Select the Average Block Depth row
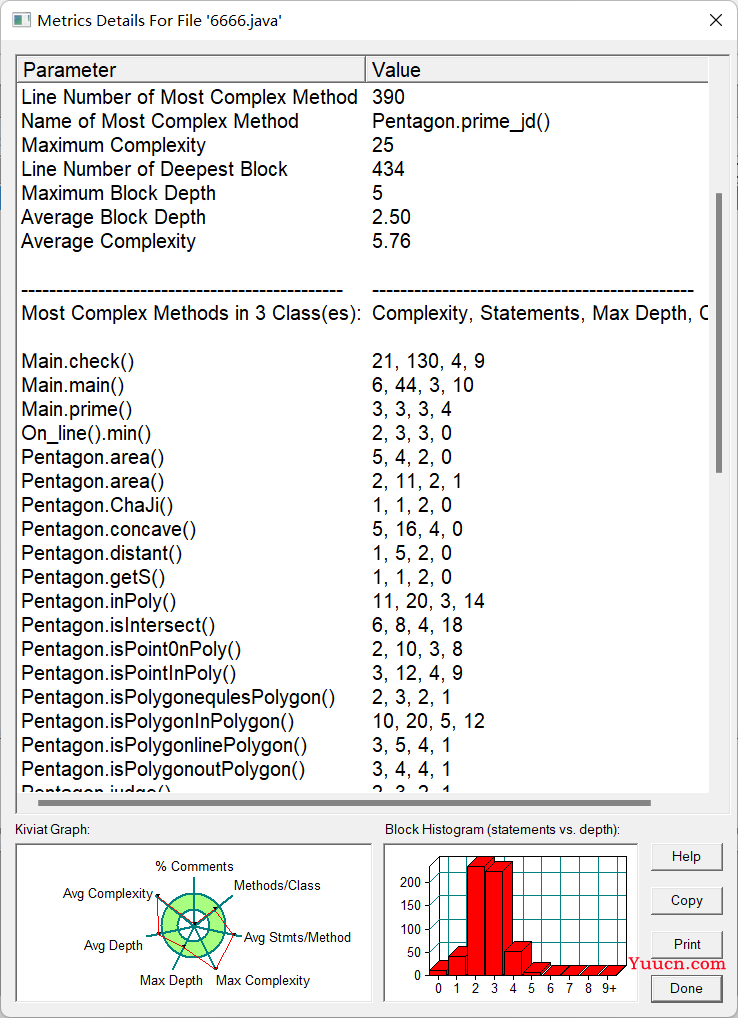738x1018 pixels. [363, 217]
